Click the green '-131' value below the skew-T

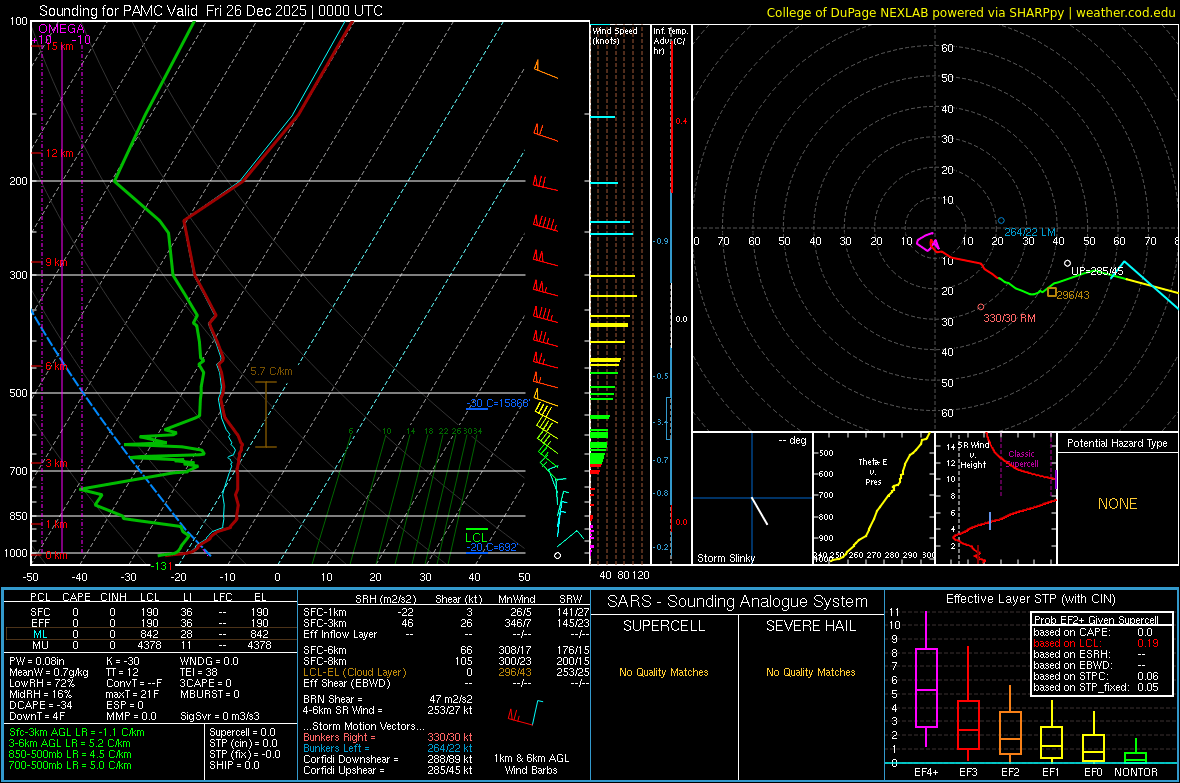(162, 566)
